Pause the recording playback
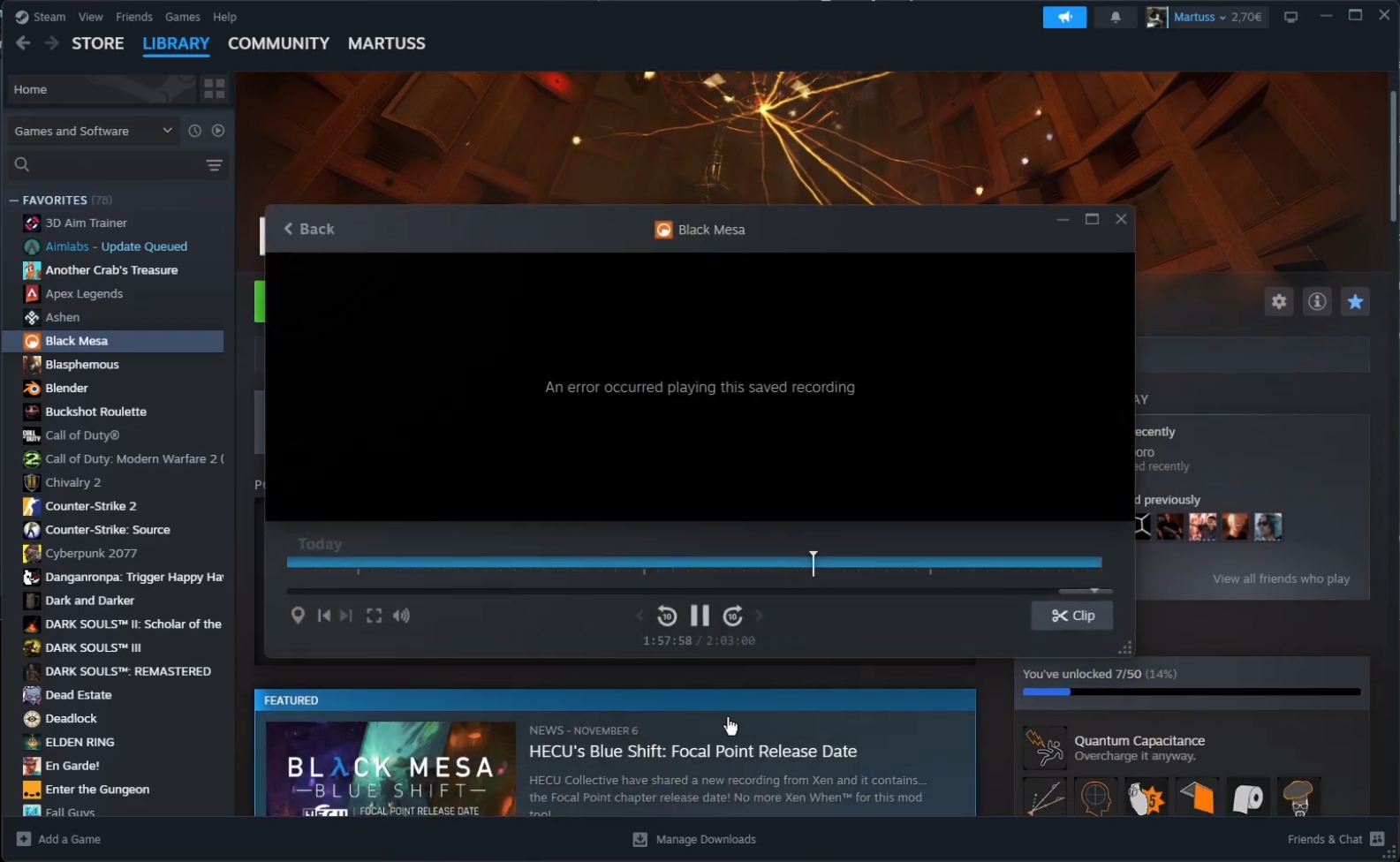 click(700, 616)
